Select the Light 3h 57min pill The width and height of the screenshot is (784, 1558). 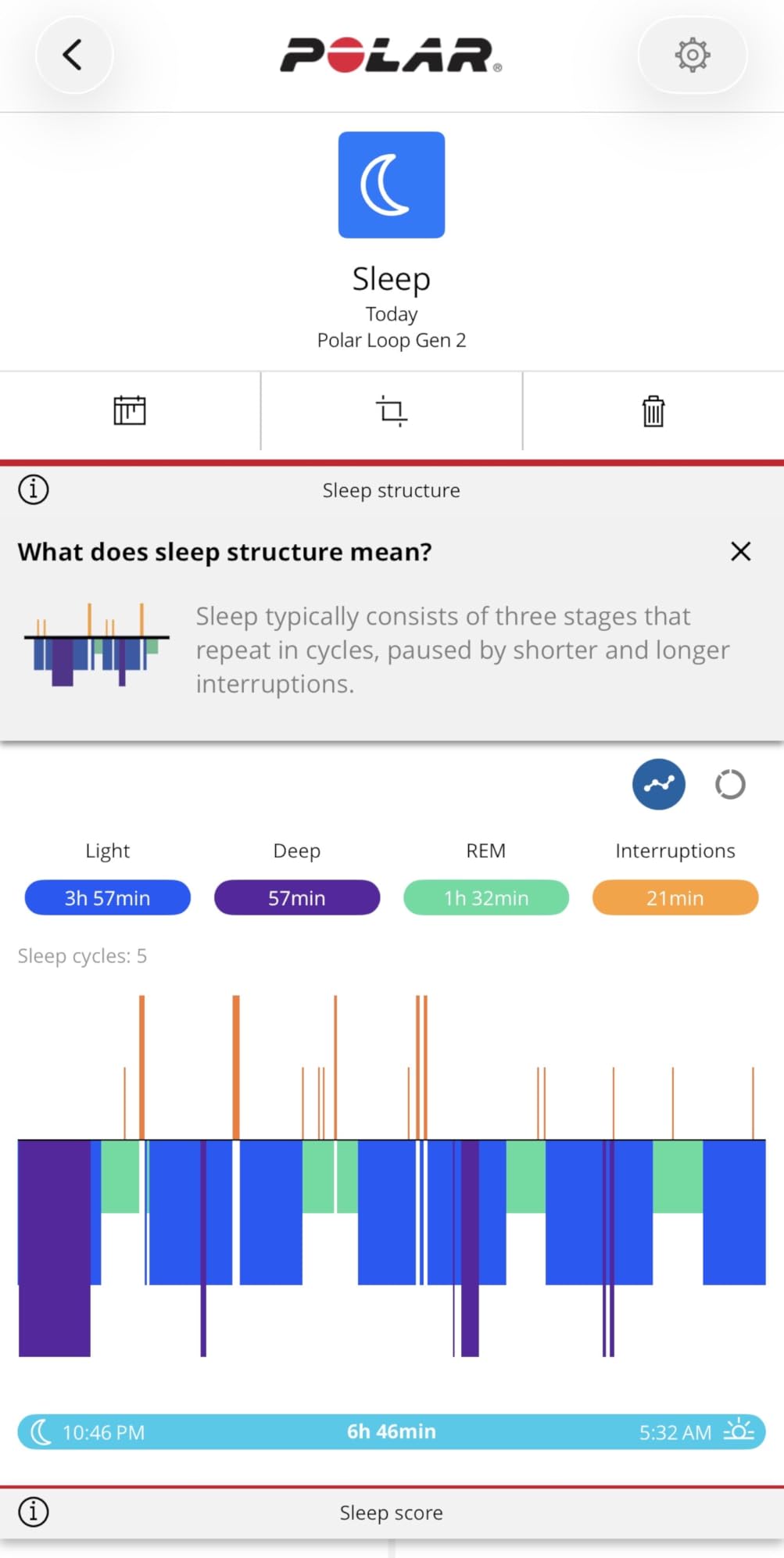click(x=108, y=897)
